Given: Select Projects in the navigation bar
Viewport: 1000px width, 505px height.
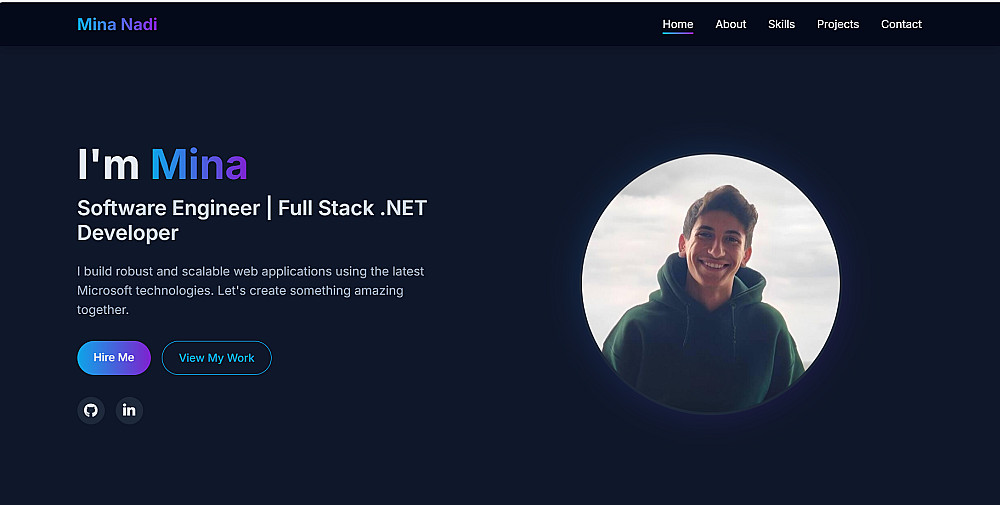Looking at the screenshot, I should coord(837,24).
